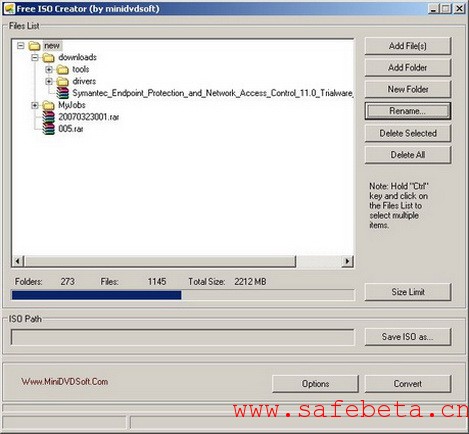The image size is (469, 434).
Task: Click the folder icon of new
Action: (34, 46)
